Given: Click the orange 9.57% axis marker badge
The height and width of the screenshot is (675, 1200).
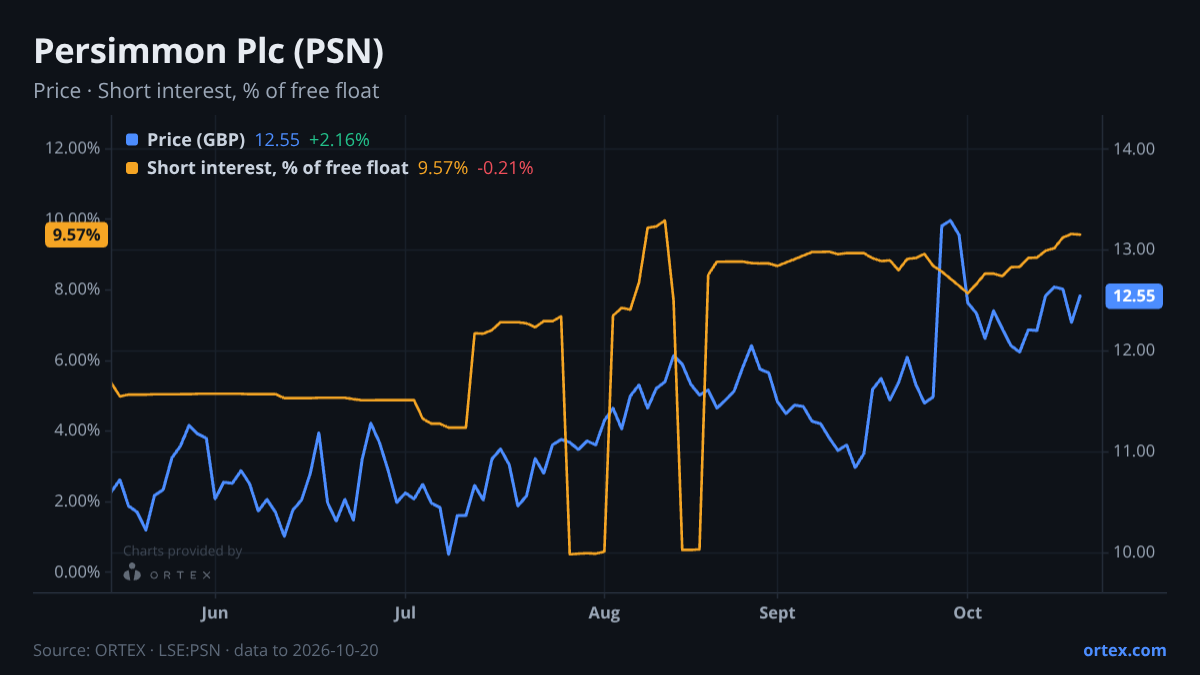Looking at the screenshot, I should [x=76, y=235].
